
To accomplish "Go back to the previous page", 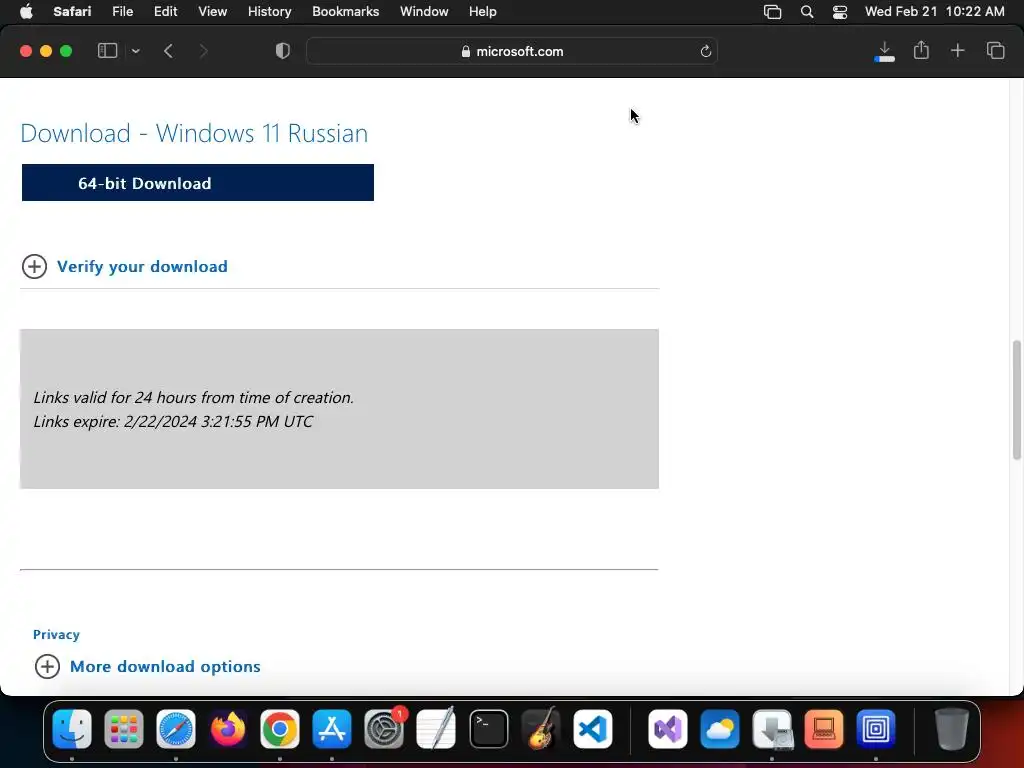I will point(168,51).
